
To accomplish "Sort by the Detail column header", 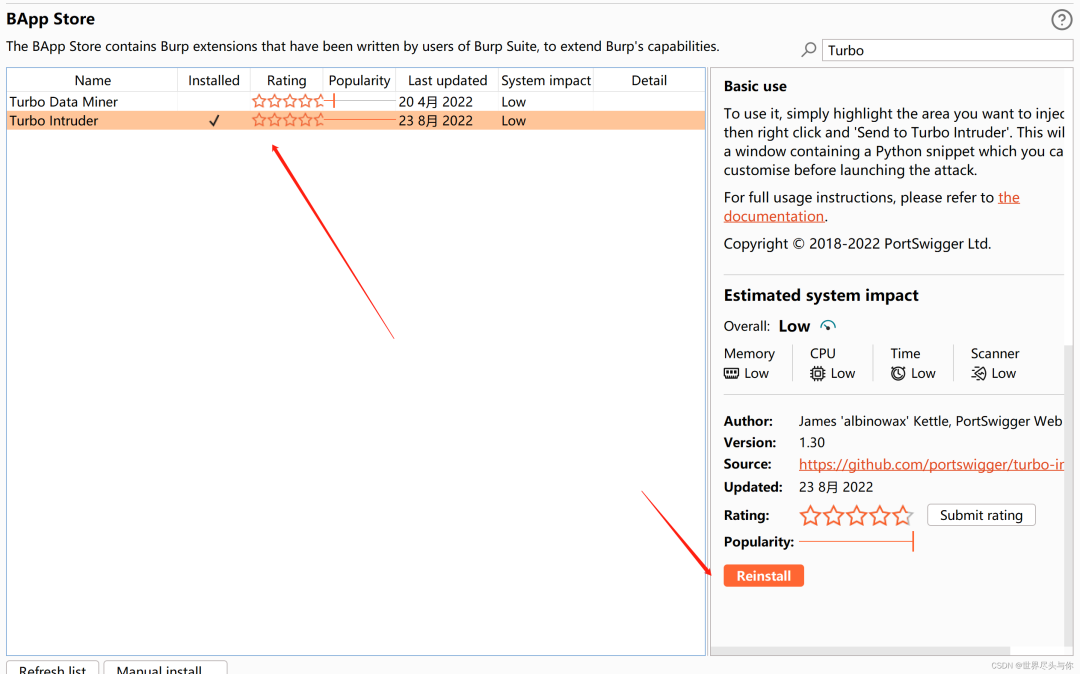I will pyautogui.click(x=649, y=81).
